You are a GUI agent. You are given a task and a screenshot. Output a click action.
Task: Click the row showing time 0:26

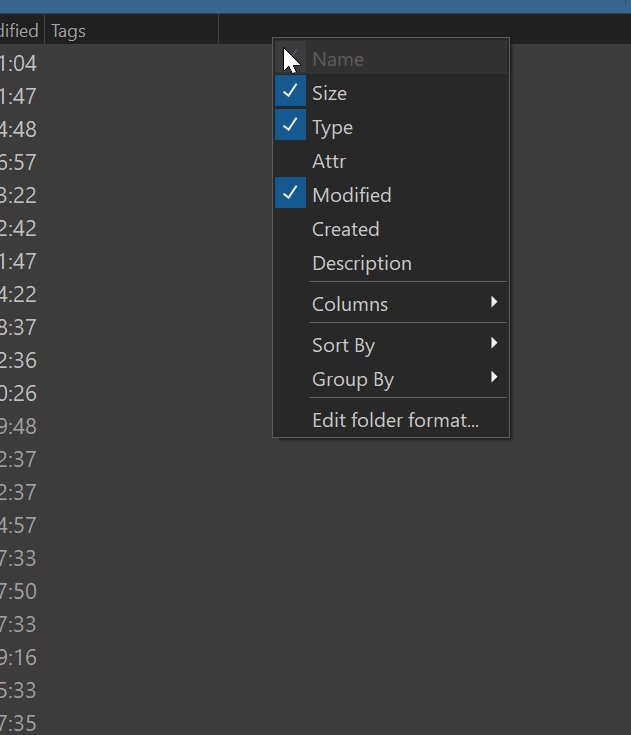[x=18, y=393]
